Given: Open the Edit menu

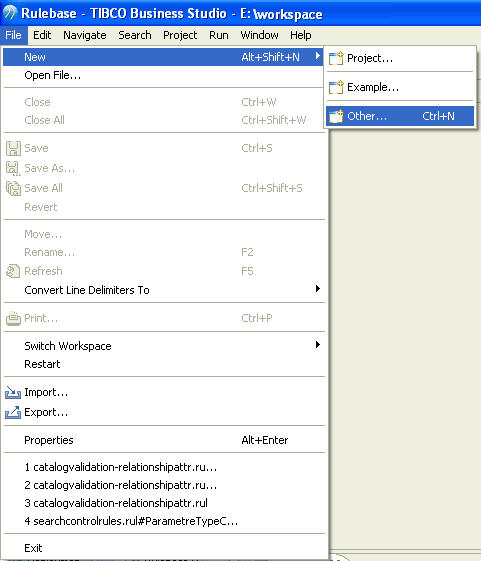Looking at the screenshot, I should [x=42, y=35].
